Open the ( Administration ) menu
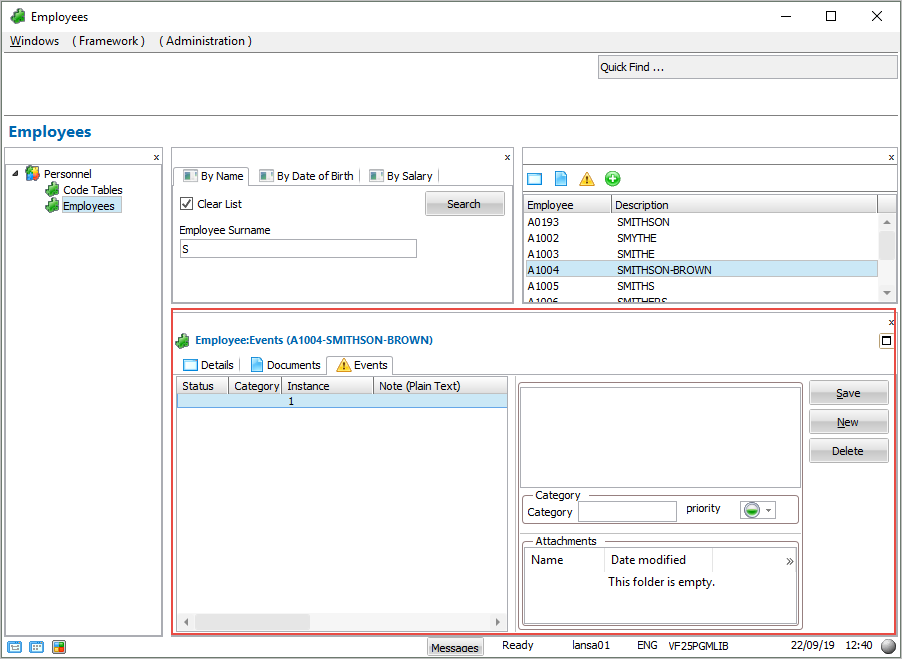The height and width of the screenshot is (659, 902). pyautogui.click(x=205, y=41)
